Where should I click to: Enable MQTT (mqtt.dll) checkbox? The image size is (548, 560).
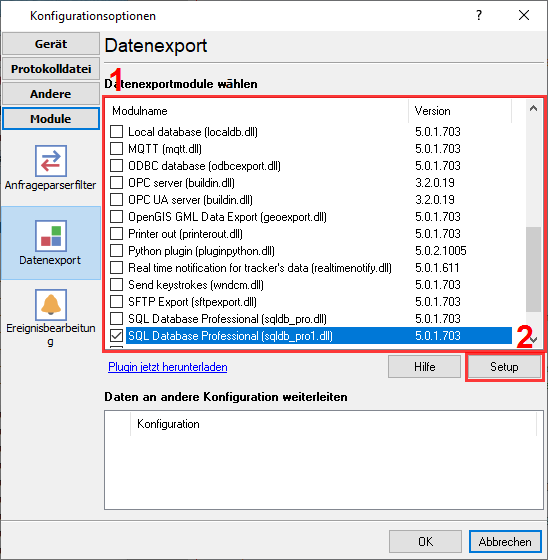coord(116,149)
